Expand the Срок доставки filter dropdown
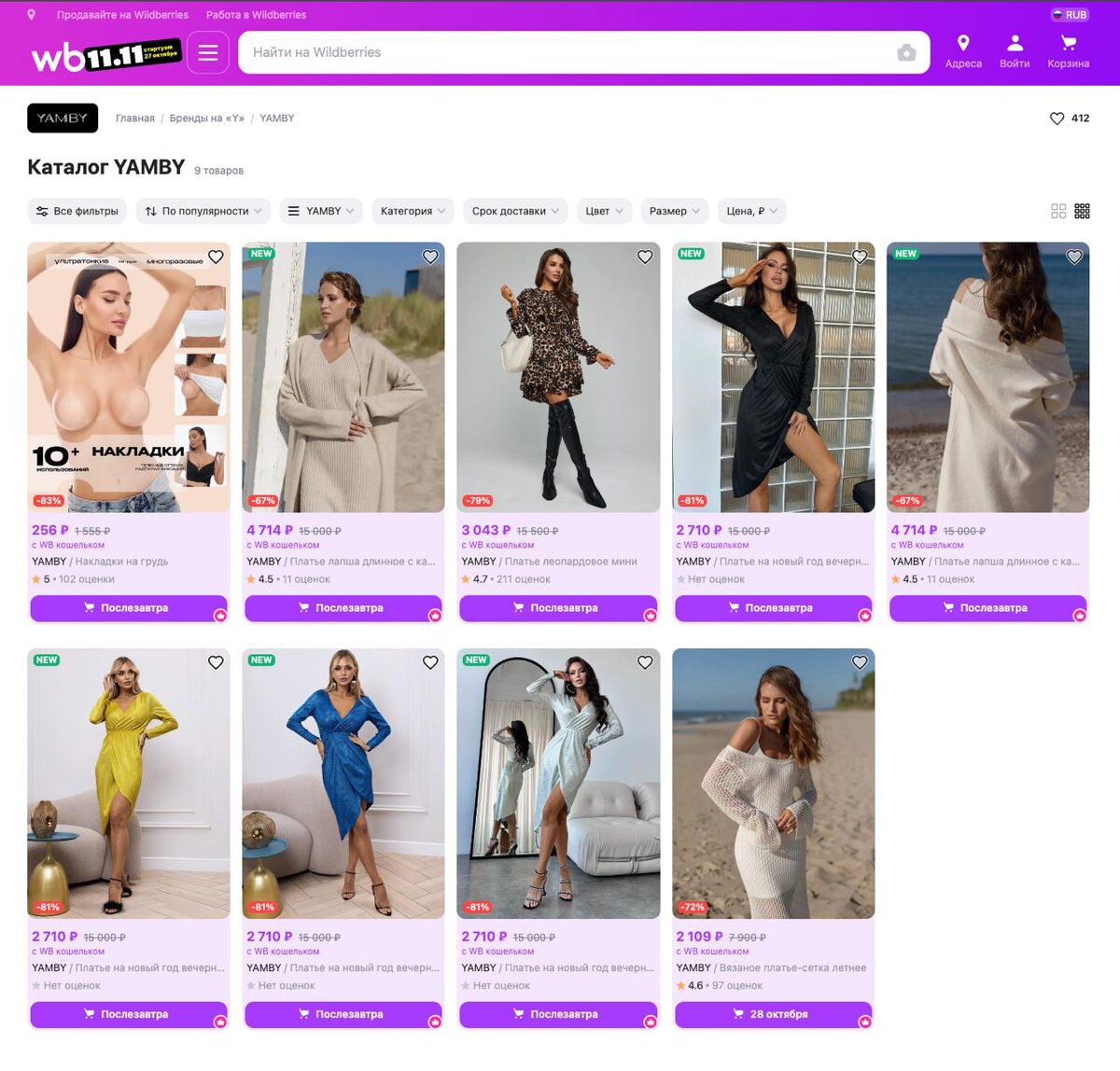 point(515,212)
